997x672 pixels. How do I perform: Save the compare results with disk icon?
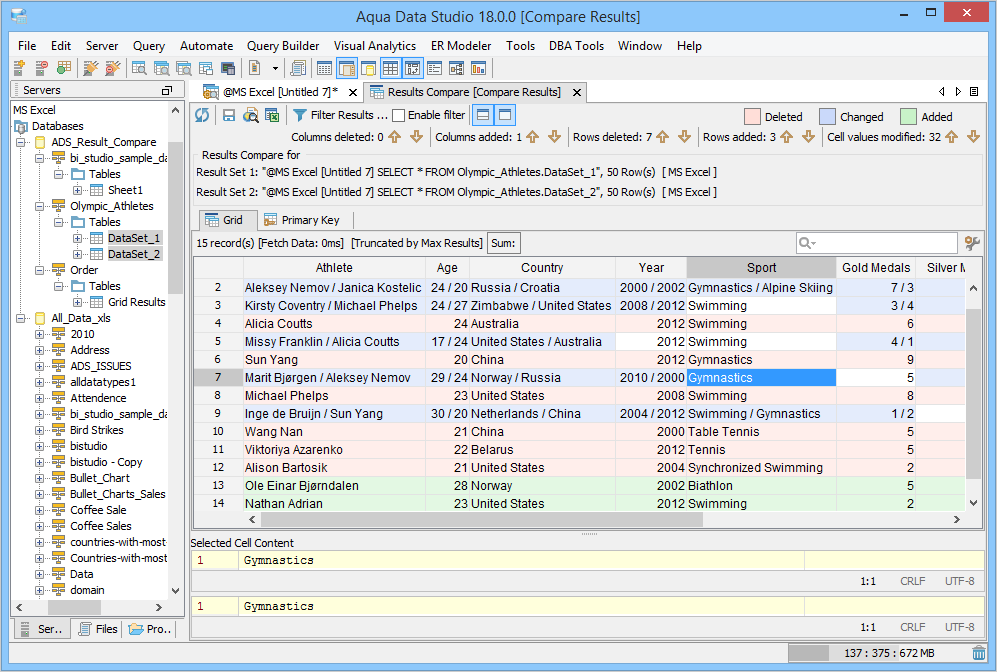pos(229,115)
